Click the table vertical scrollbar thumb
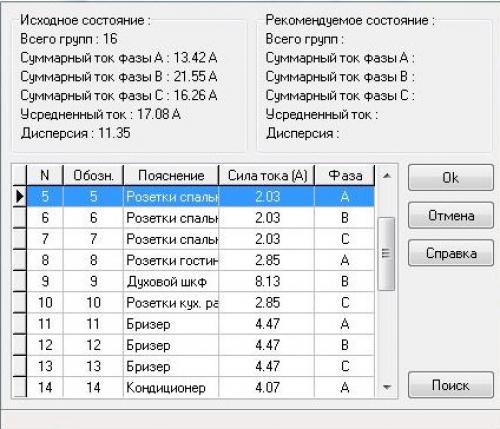This screenshot has height=429, width=500. 387,254
